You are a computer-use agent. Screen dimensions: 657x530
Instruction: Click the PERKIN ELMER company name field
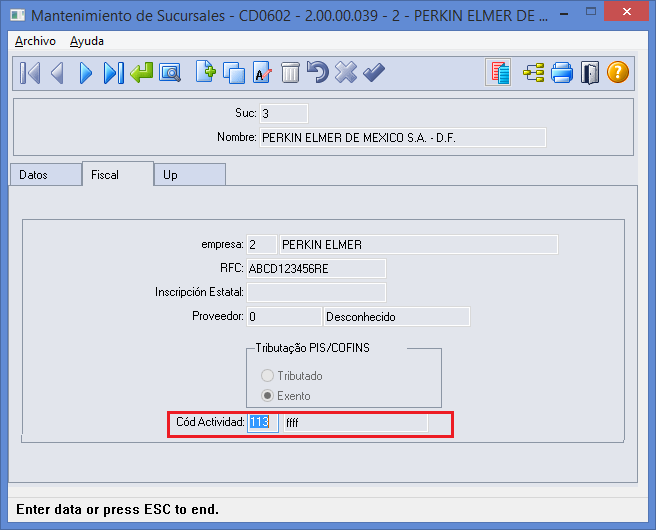click(x=419, y=245)
